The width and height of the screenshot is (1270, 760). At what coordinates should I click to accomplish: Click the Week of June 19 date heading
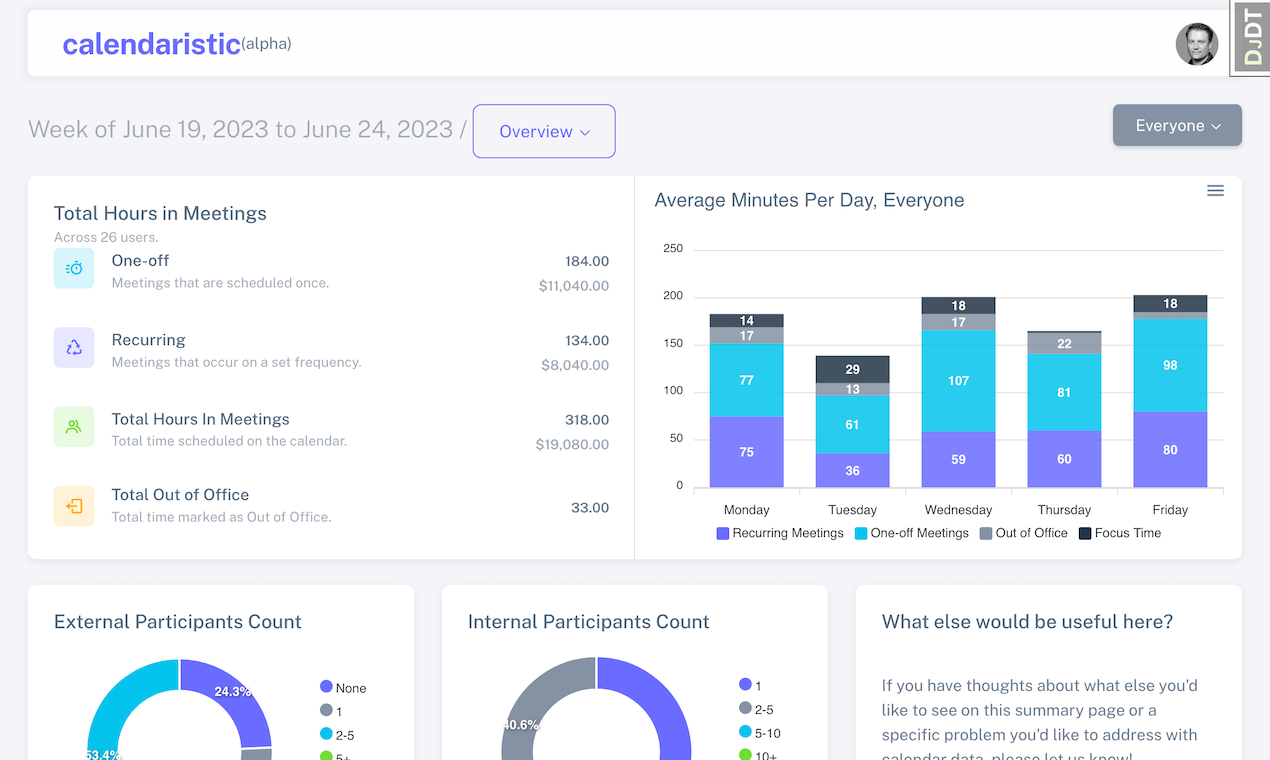241,129
